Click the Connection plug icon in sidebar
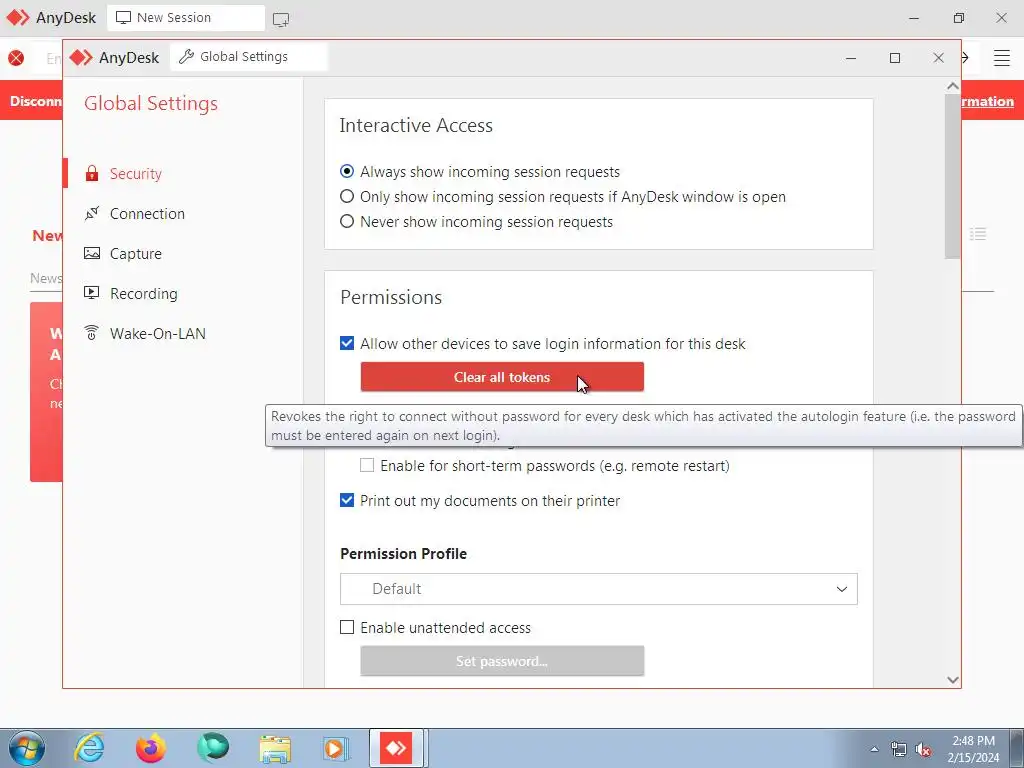Image resolution: width=1024 pixels, height=768 pixels. 92,213
